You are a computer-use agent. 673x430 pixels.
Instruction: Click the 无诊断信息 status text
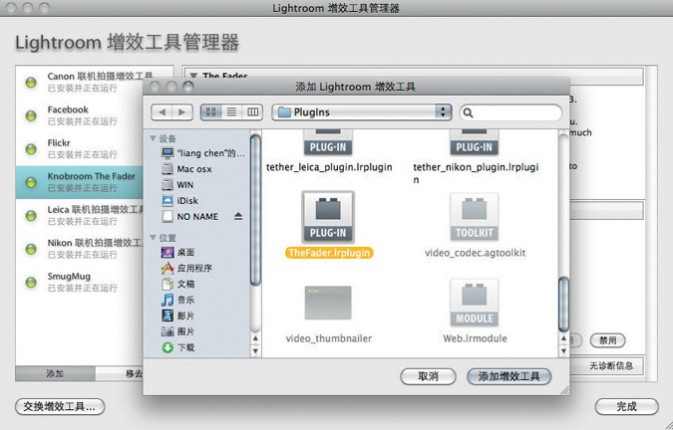[x=611, y=366]
